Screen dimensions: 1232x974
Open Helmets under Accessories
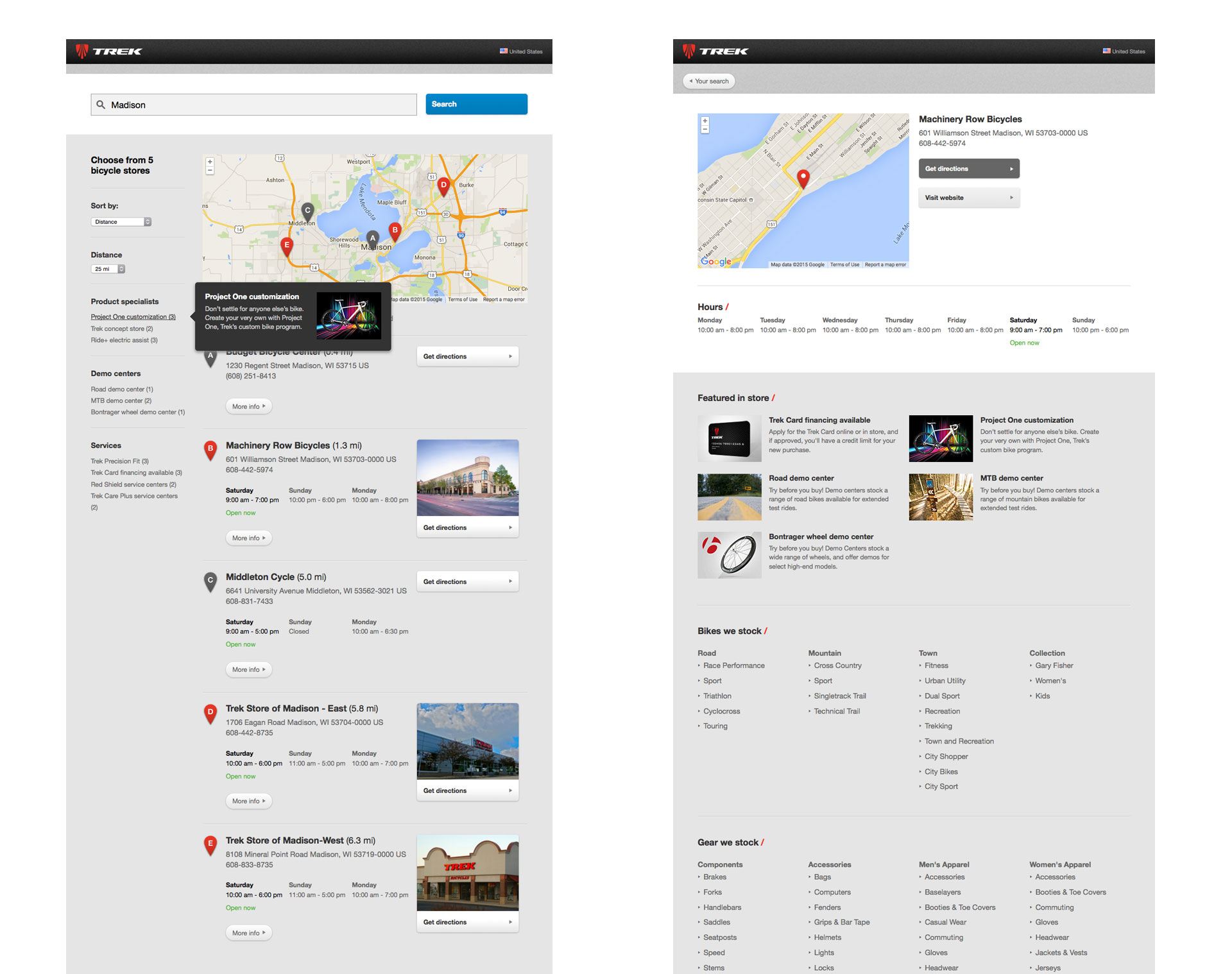[x=828, y=937]
